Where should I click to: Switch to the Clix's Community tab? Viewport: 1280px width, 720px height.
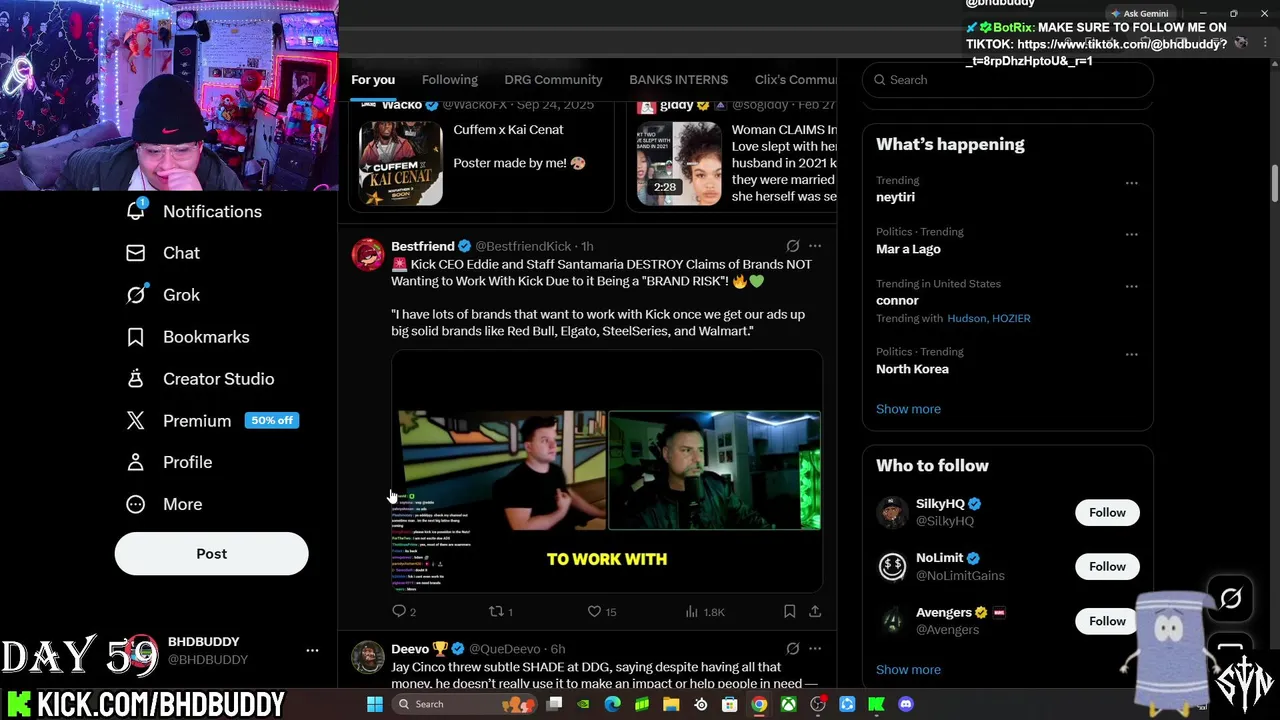click(796, 80)
